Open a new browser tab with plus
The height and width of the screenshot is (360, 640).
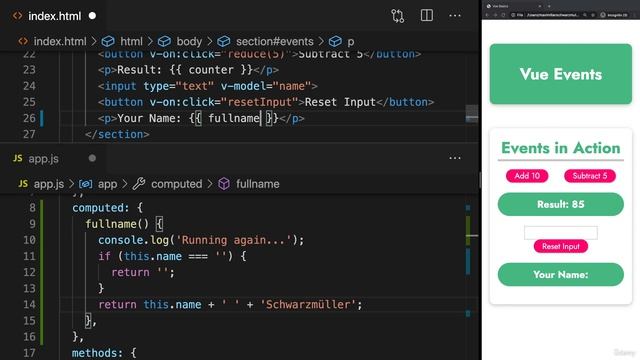pyautogui.click(x=549, y=6)
